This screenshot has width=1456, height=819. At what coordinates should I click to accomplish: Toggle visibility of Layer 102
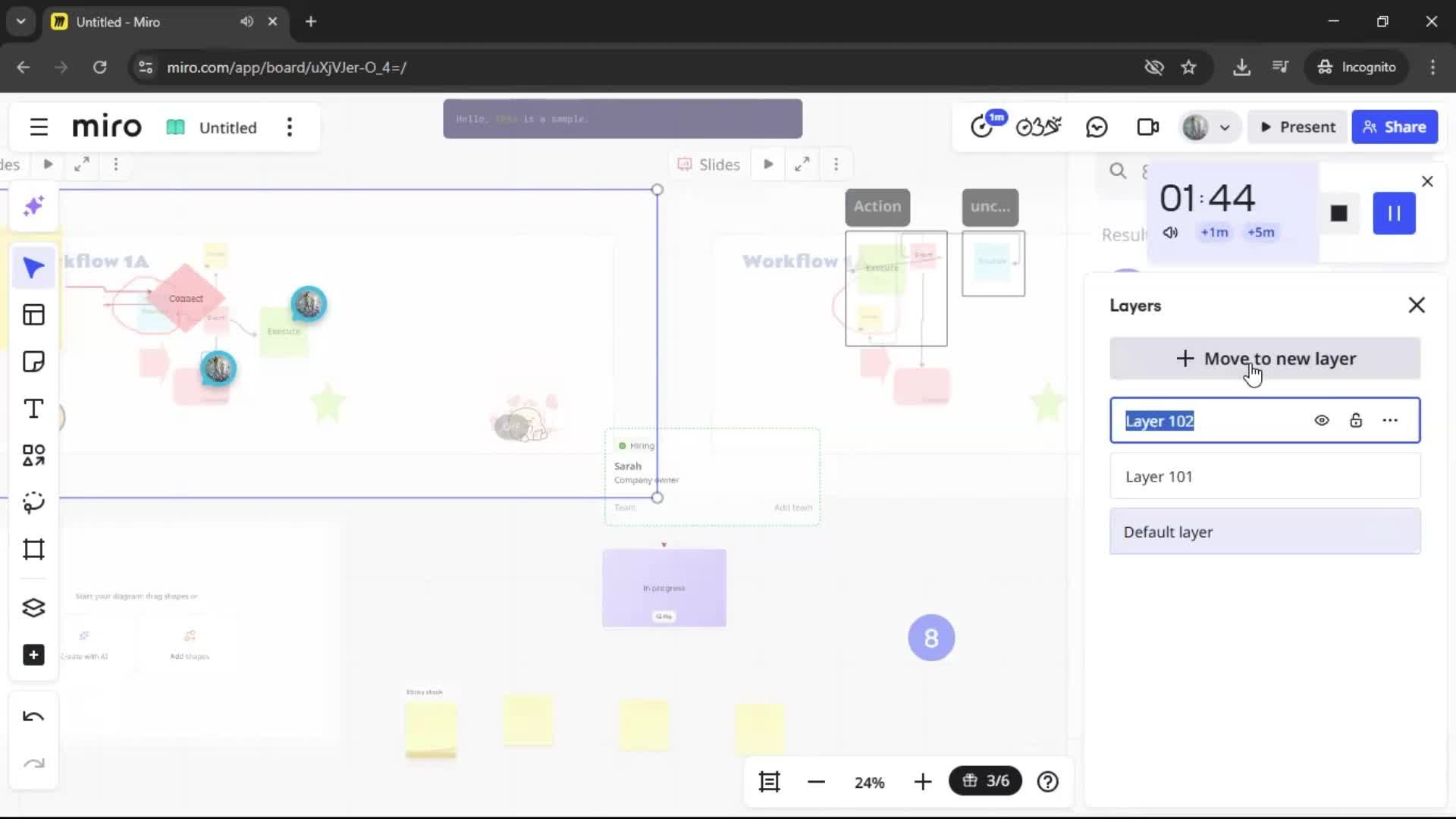(1322, 420)
